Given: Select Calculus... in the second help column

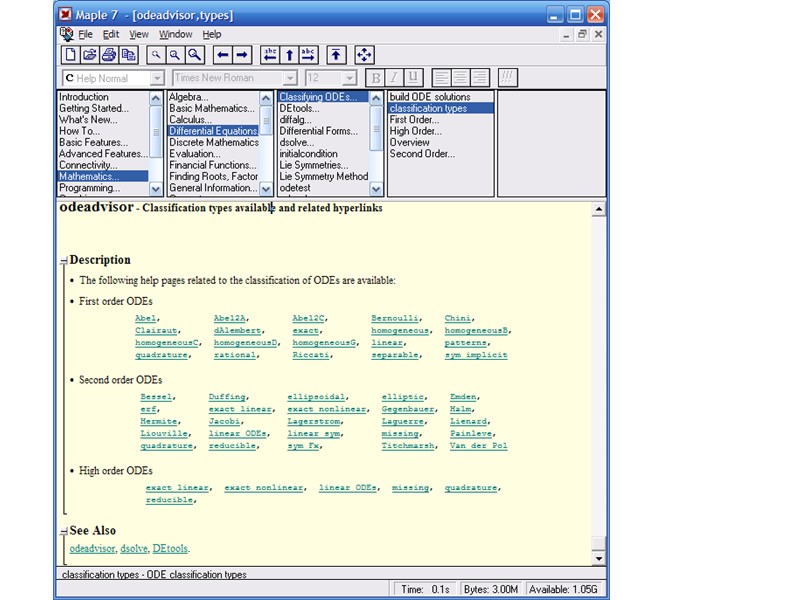Looking at the screenshot, I should pos(190,119).
